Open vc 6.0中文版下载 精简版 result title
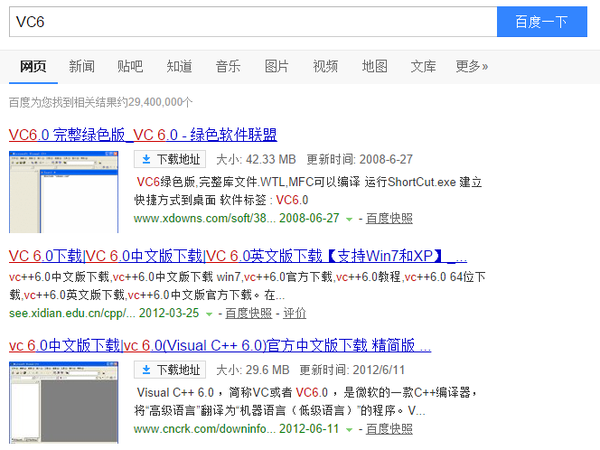The height and width of the screenshot is (450, 600). [220, 346]
